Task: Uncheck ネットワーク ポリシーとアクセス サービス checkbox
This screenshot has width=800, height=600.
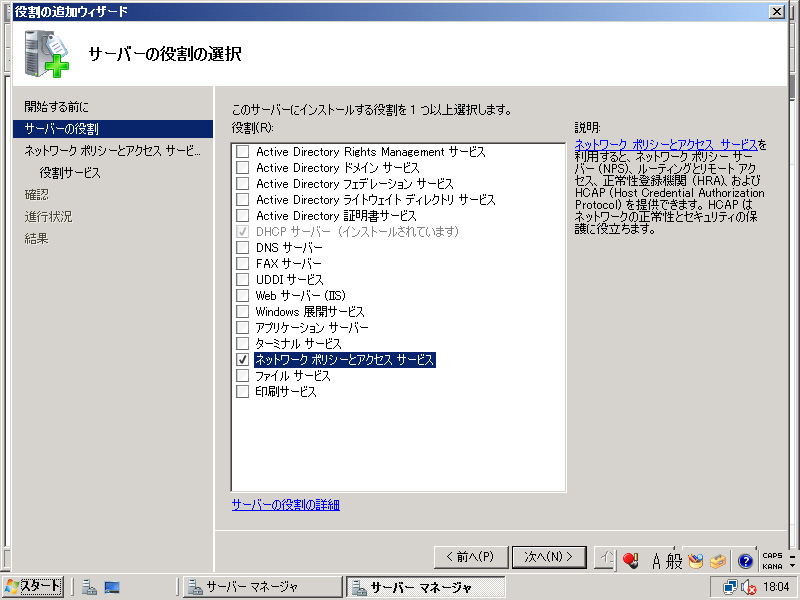Action: (242, 359)
